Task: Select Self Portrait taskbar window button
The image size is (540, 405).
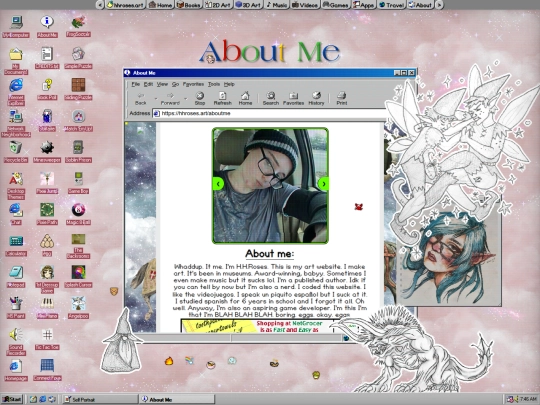Action: (x=100, y=399)
